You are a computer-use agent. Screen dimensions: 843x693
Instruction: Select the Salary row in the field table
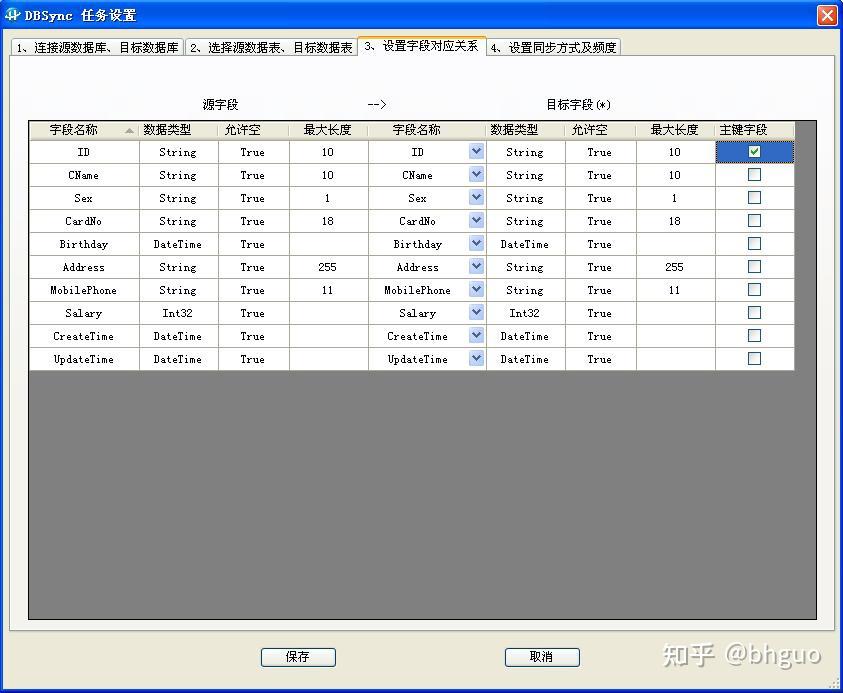[83, 313]
